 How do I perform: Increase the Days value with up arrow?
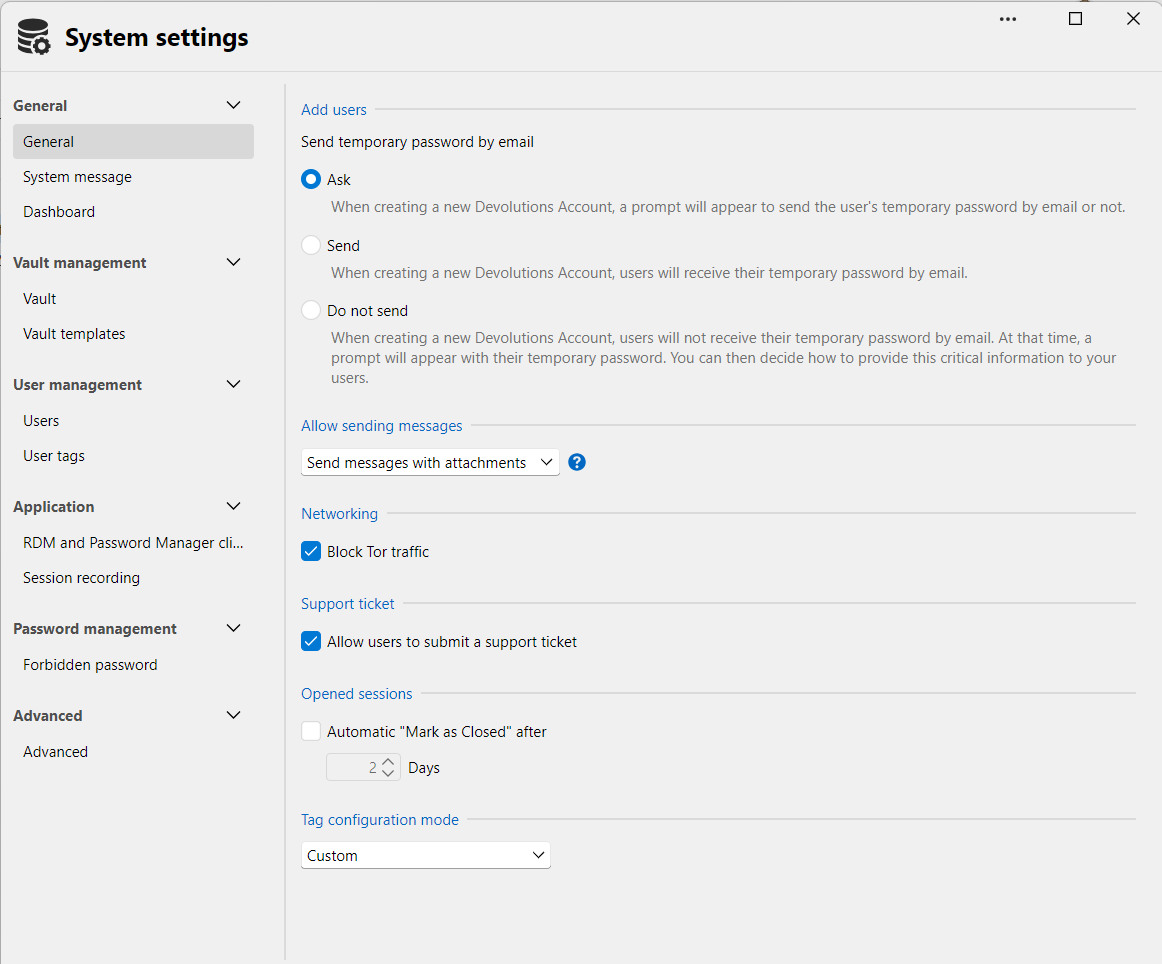(388, 762)
